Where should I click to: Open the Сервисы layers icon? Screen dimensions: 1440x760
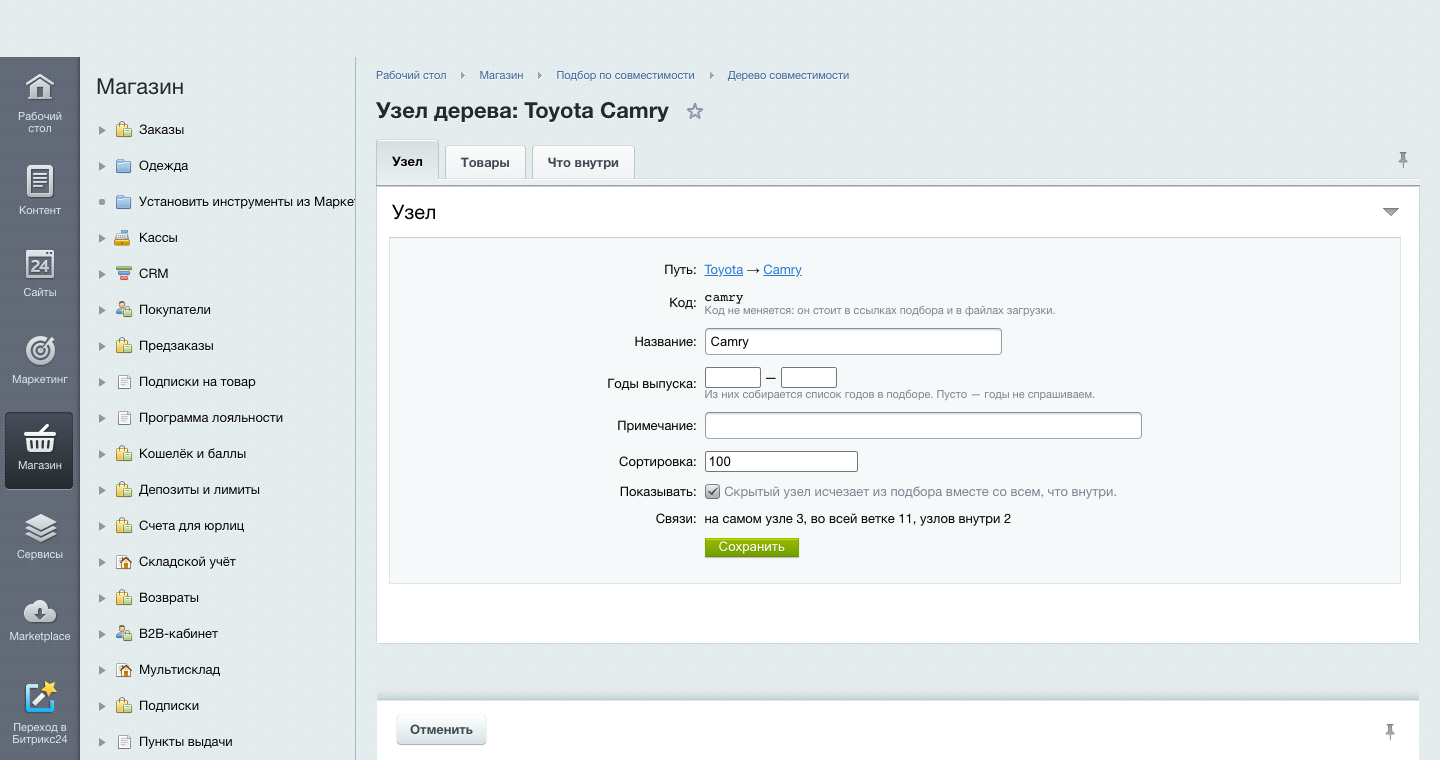[40, 526]
